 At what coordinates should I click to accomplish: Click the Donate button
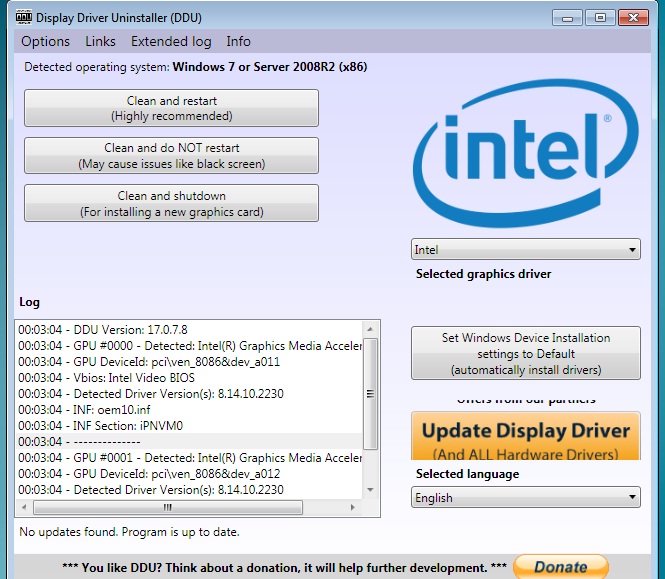pos(561,567)
